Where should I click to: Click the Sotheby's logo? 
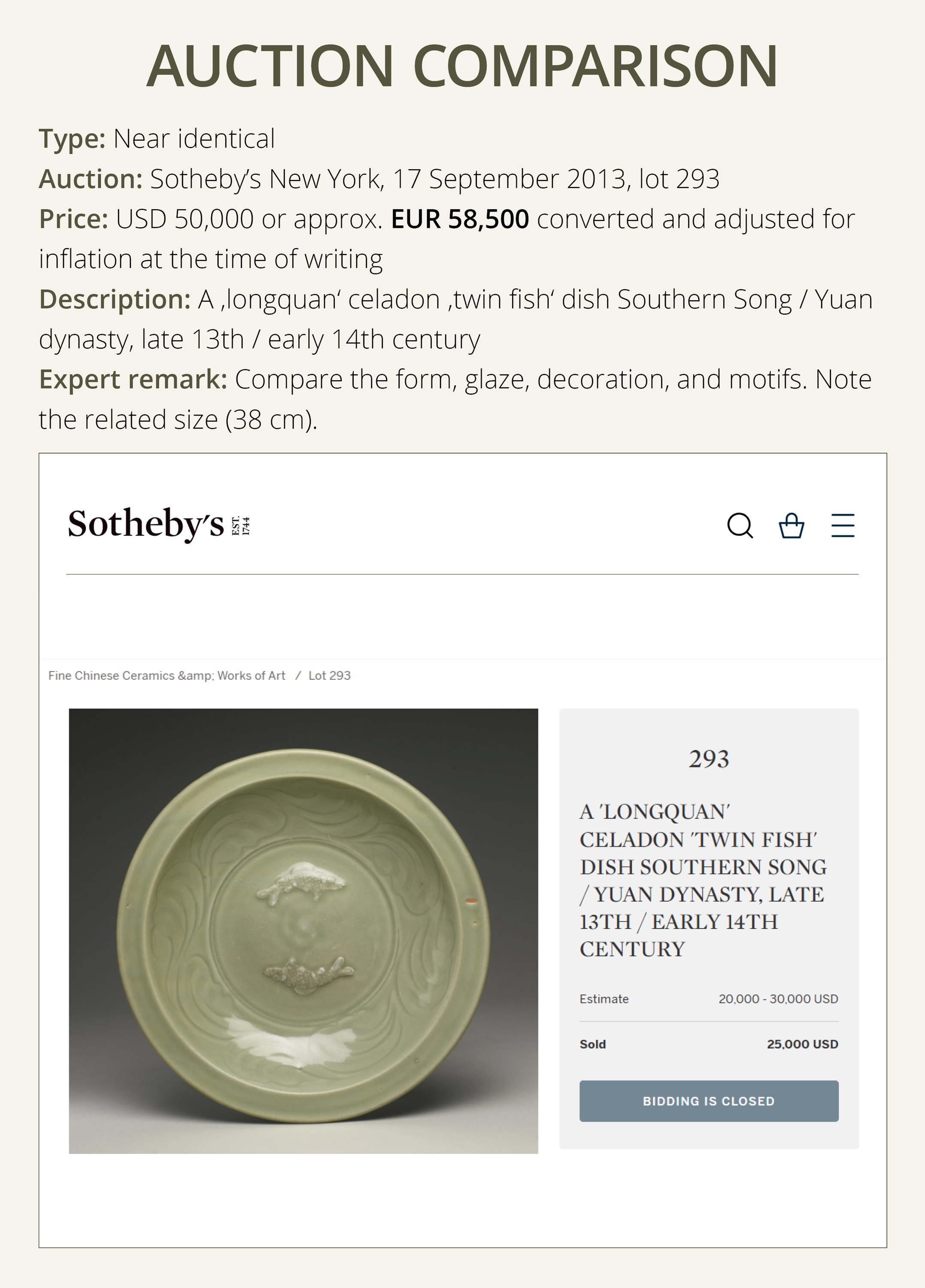pos(146,524)
